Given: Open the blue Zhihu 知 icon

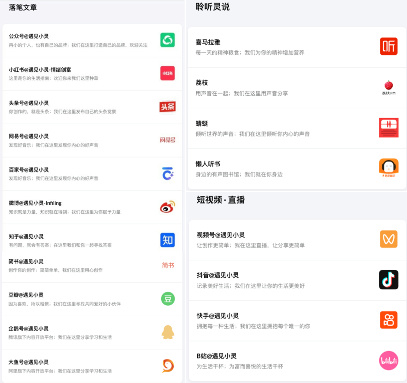Looking at the screenshot, I should coord(167,240).
